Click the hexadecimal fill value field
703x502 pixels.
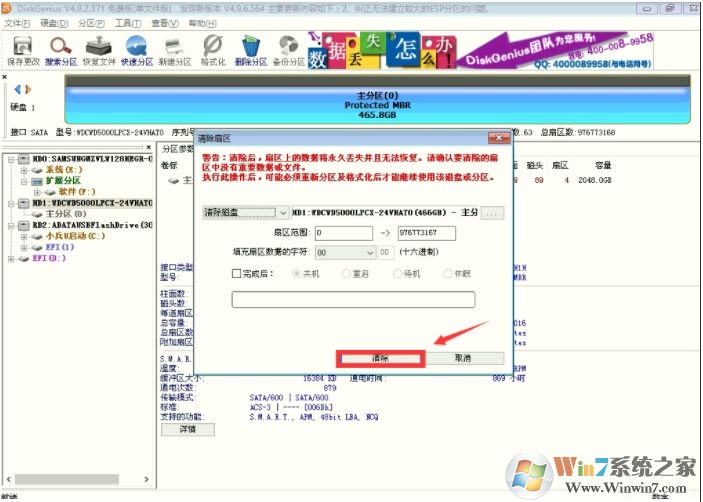tap(386, 252)
